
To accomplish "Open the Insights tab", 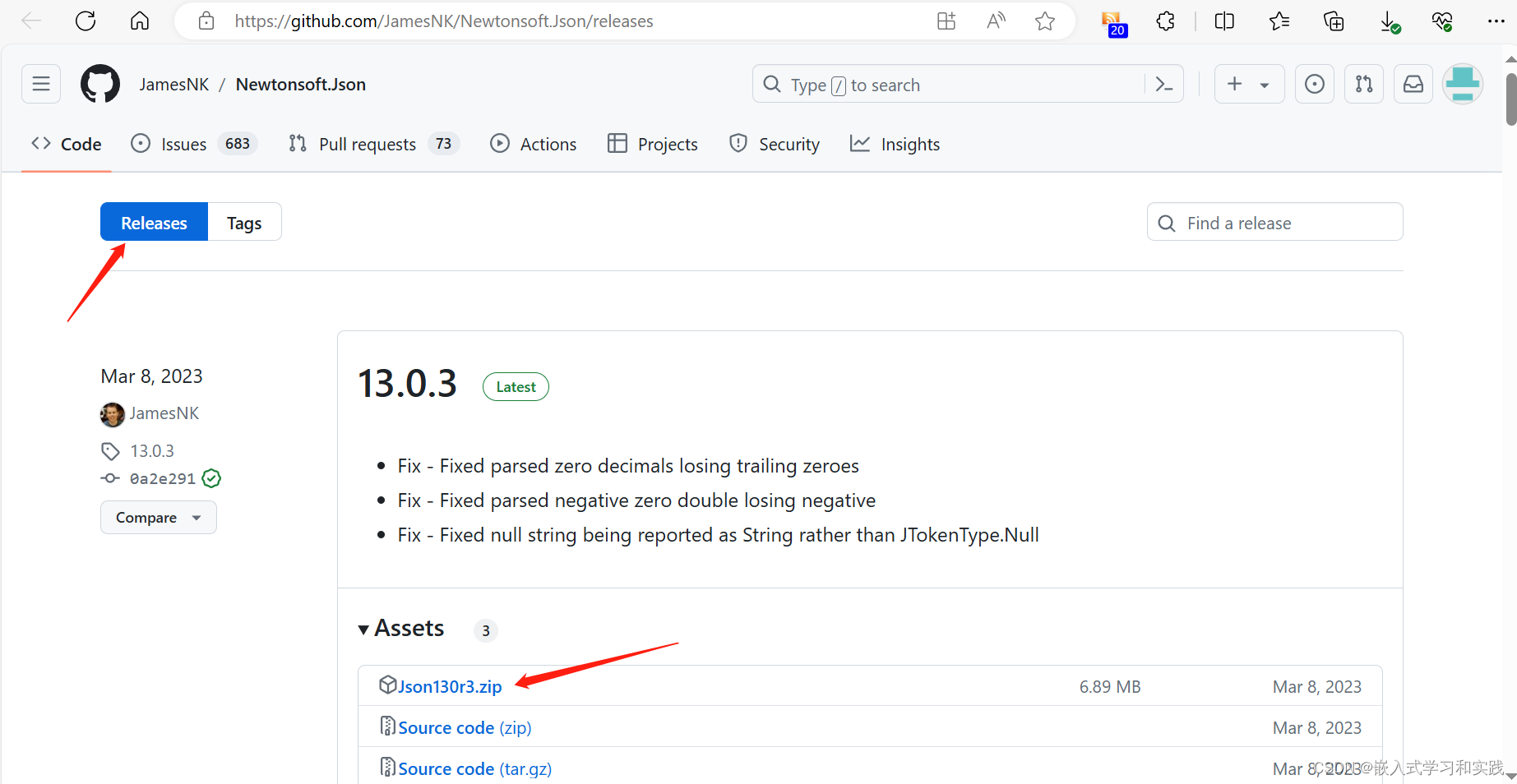I will (895, 144).
